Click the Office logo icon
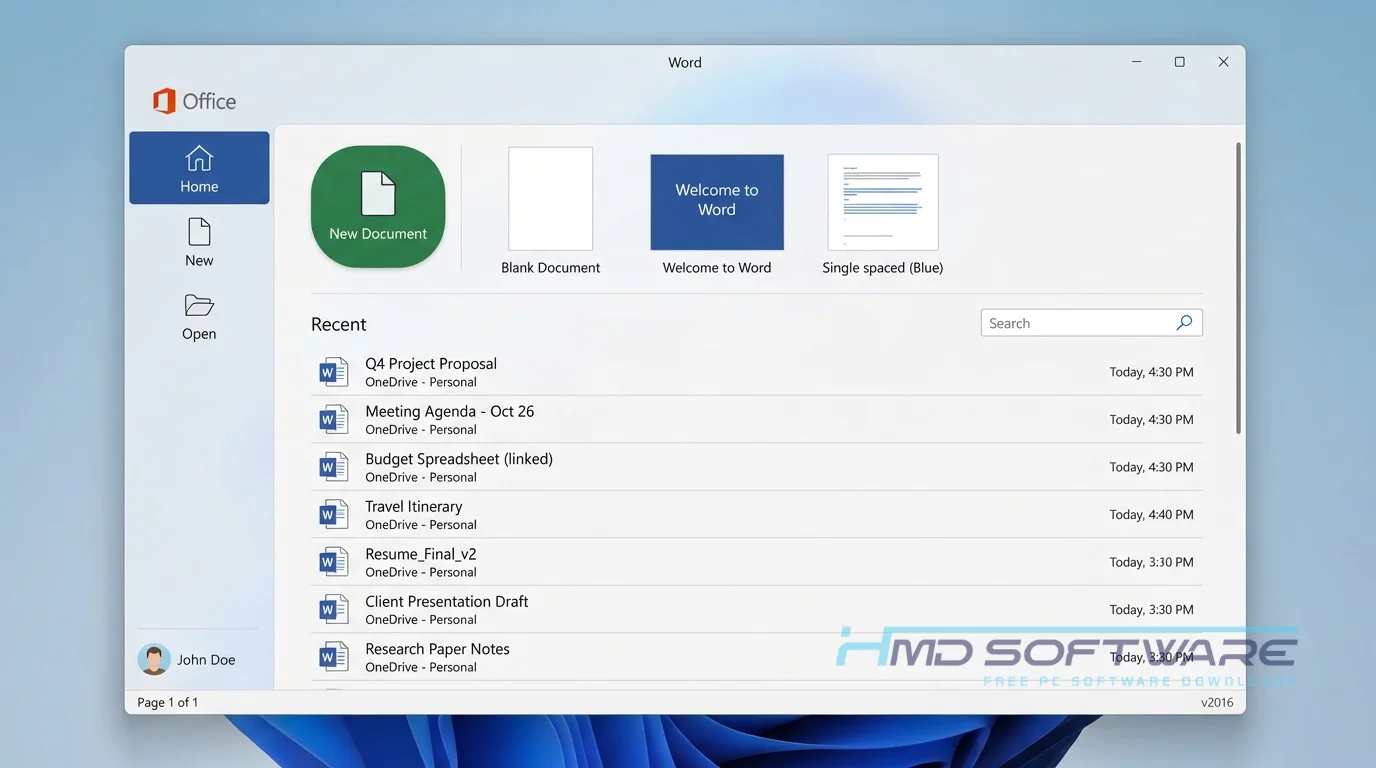 pos(164,101)
